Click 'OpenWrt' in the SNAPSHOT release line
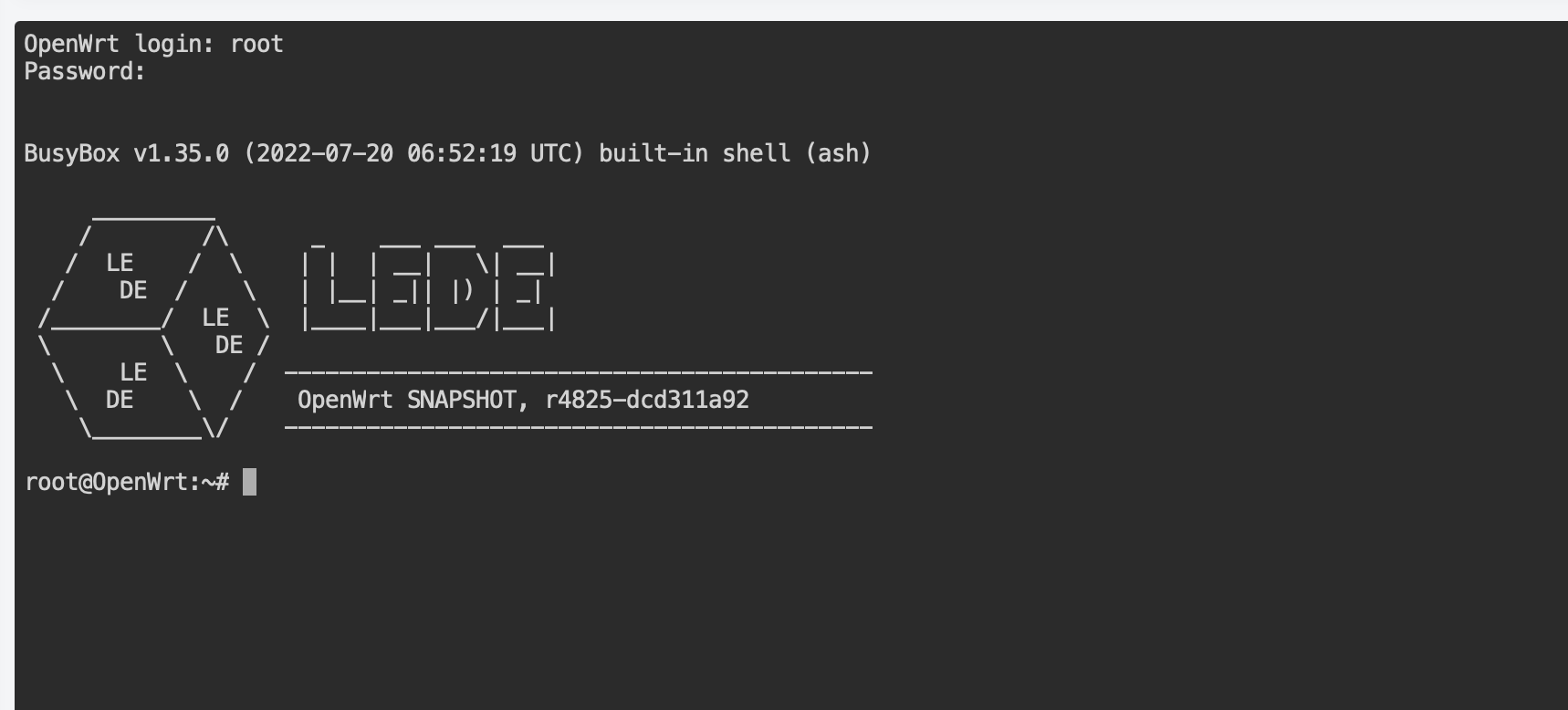Image resolution: width=1568 pixels, height=710 pixels. (345, 400)
